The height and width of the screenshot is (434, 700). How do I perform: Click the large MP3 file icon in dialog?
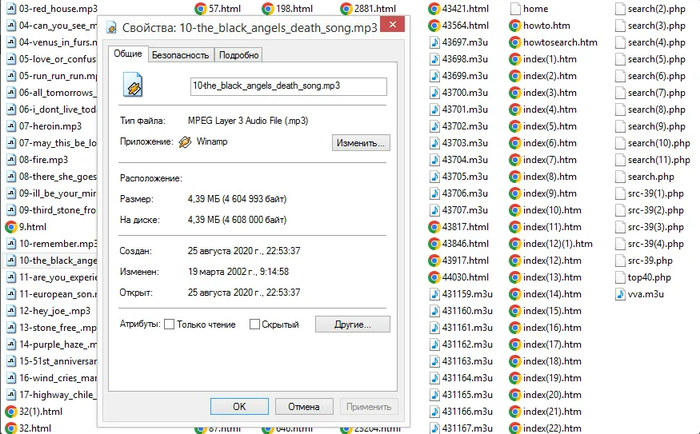[133, 87]
